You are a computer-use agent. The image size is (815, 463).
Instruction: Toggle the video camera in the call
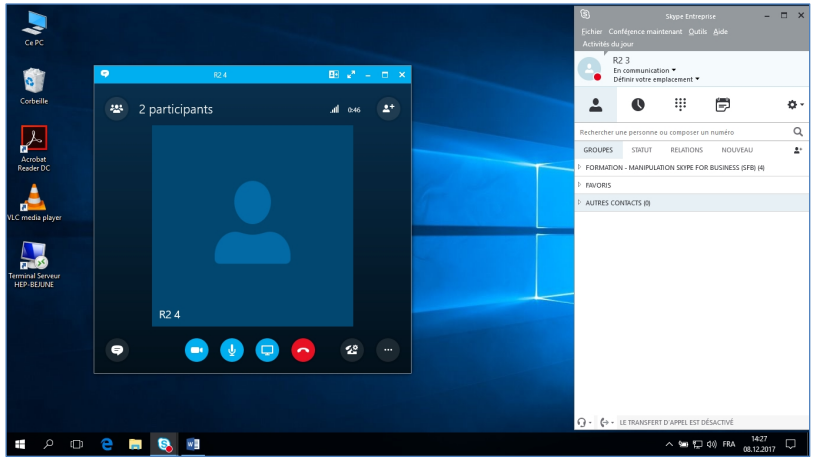pos(196,350)
